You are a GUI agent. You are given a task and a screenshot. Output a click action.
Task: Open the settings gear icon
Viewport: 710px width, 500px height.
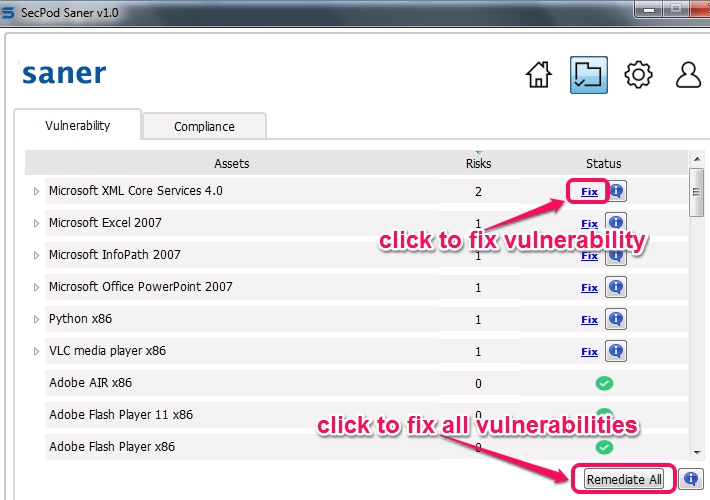tap(638, 75)
